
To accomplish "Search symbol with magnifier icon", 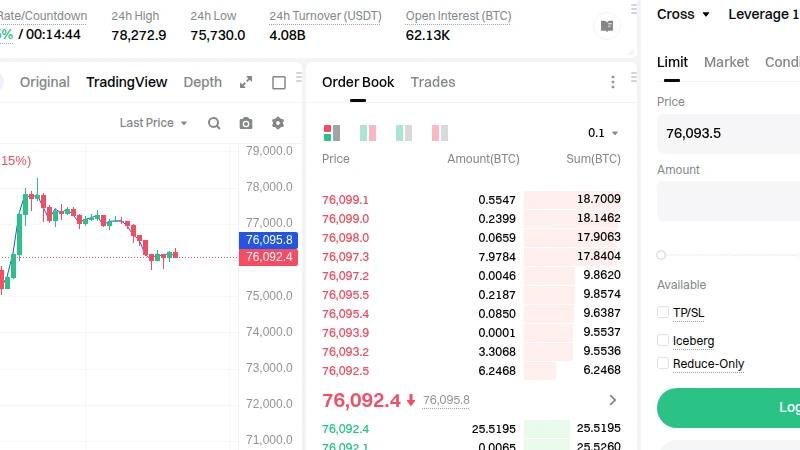I will [x=214, y=123].
